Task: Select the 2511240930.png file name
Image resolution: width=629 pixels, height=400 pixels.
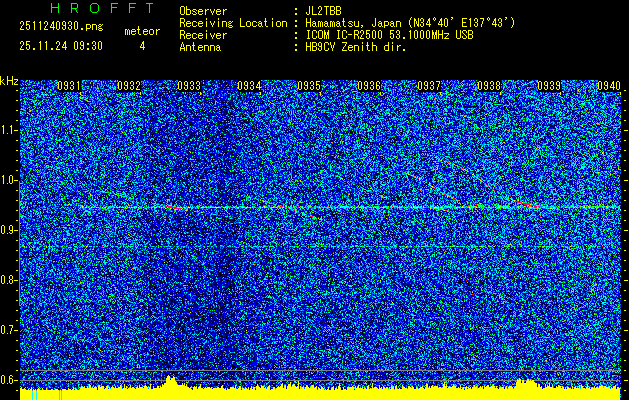Action: pyautogui.click(x=60, y=29)
